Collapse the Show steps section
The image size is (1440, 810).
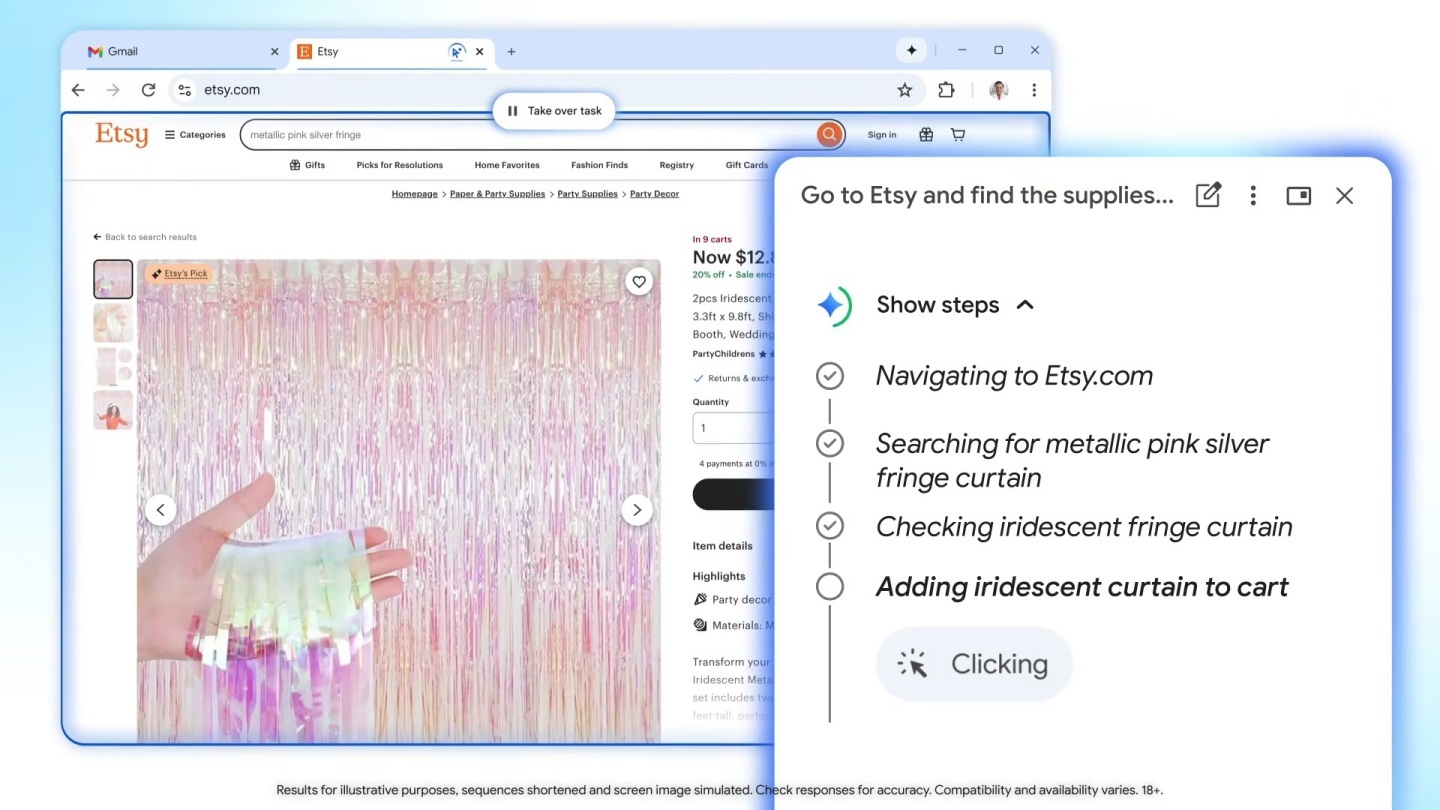[x=1025, y=305]
